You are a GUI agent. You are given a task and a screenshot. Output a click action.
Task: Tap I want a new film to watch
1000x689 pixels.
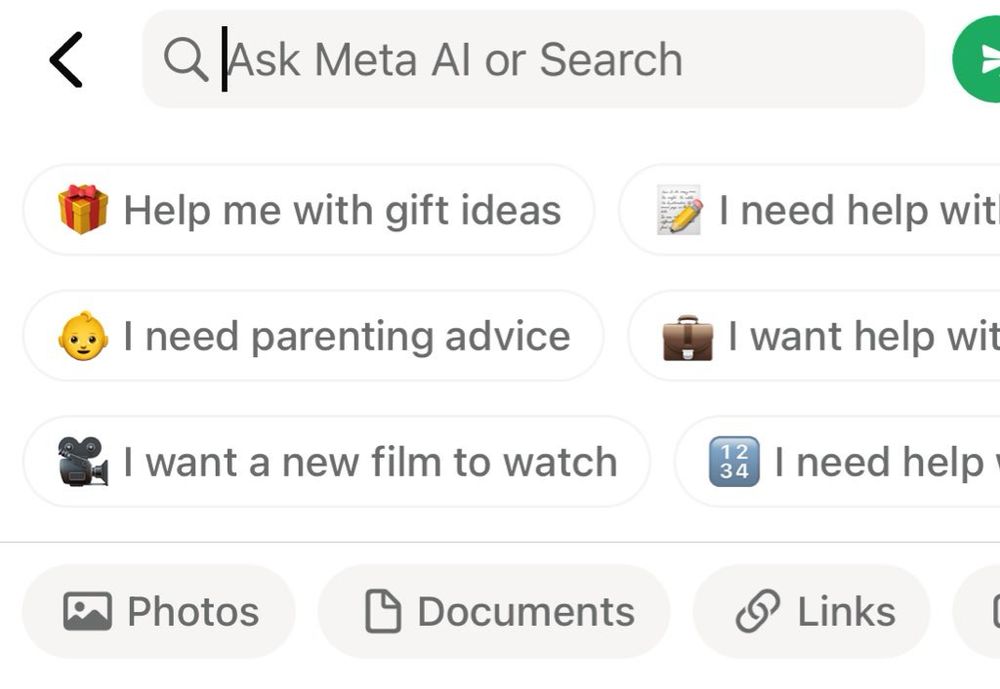(x=370, y=462)
